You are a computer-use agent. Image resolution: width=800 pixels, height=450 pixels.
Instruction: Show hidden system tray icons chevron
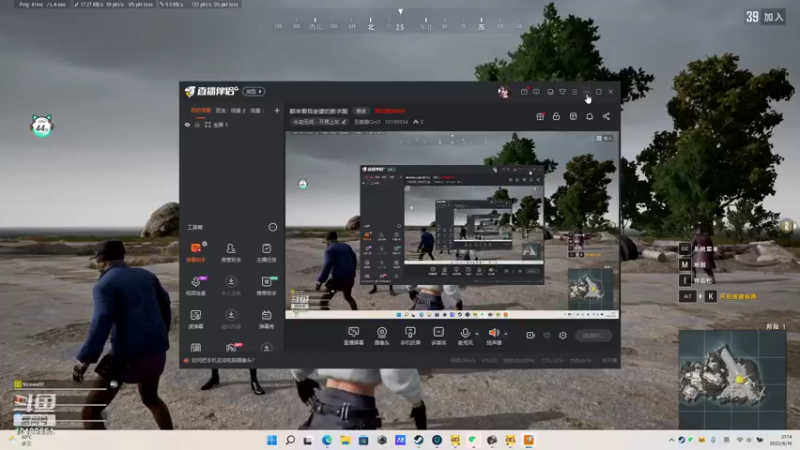tap(671, 440)
